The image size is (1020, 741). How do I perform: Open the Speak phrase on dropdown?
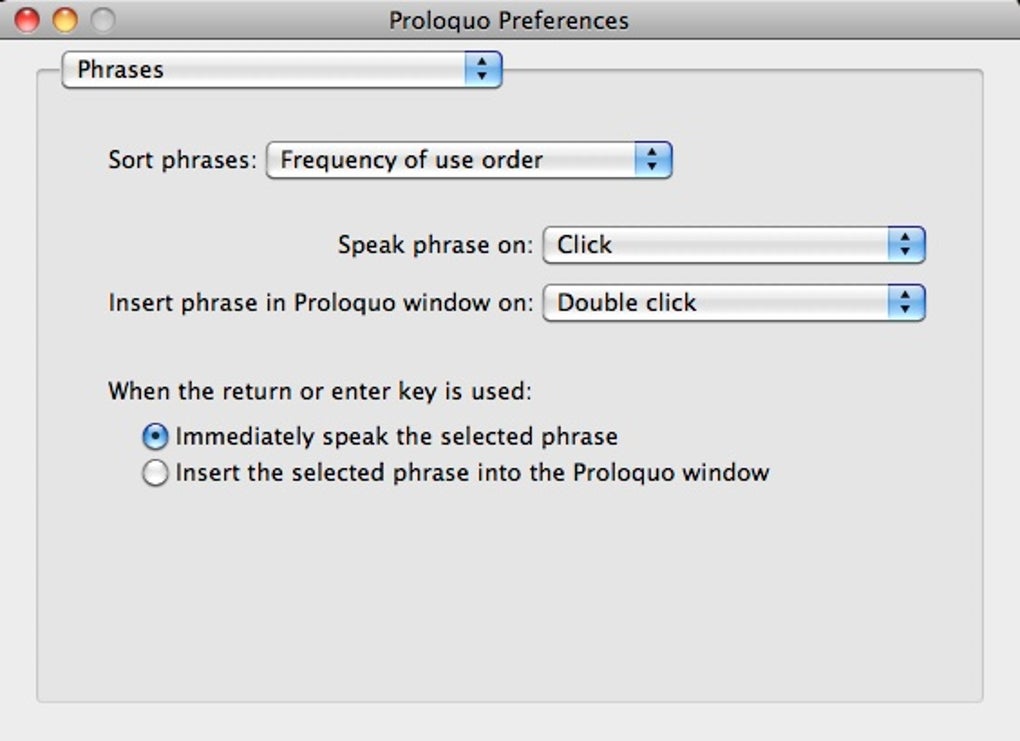718,245
